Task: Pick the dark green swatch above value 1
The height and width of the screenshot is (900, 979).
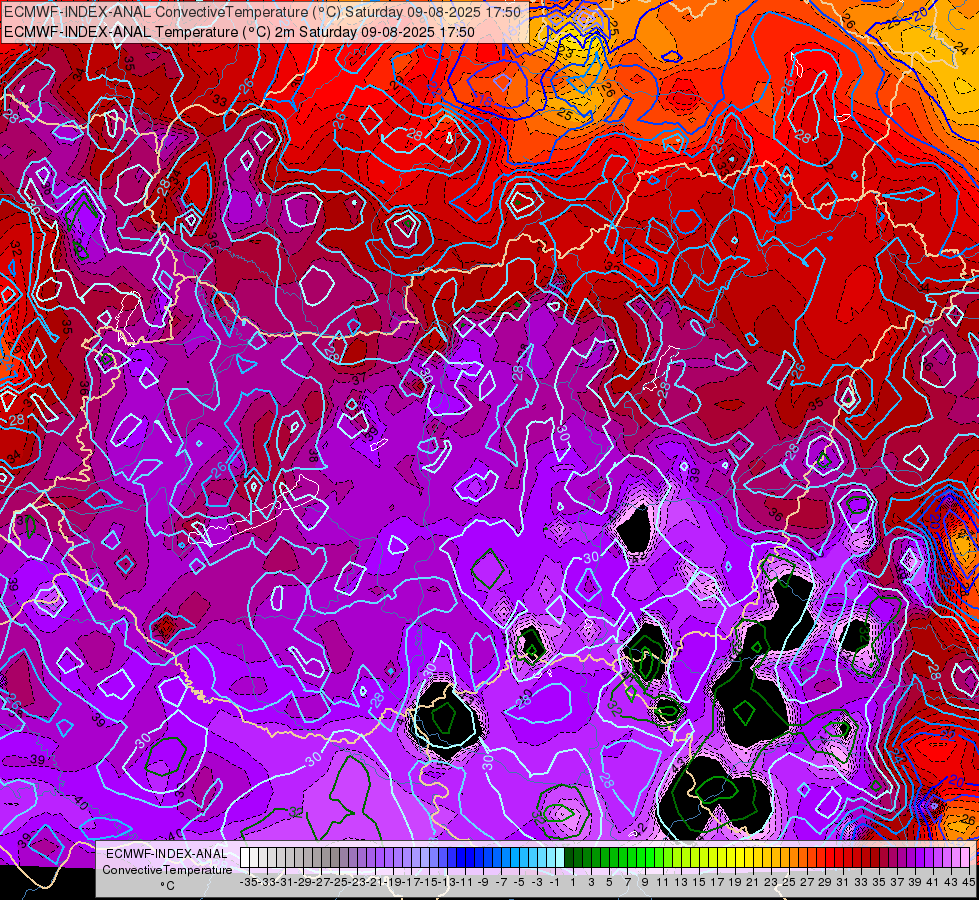Action: click(569, 858)
